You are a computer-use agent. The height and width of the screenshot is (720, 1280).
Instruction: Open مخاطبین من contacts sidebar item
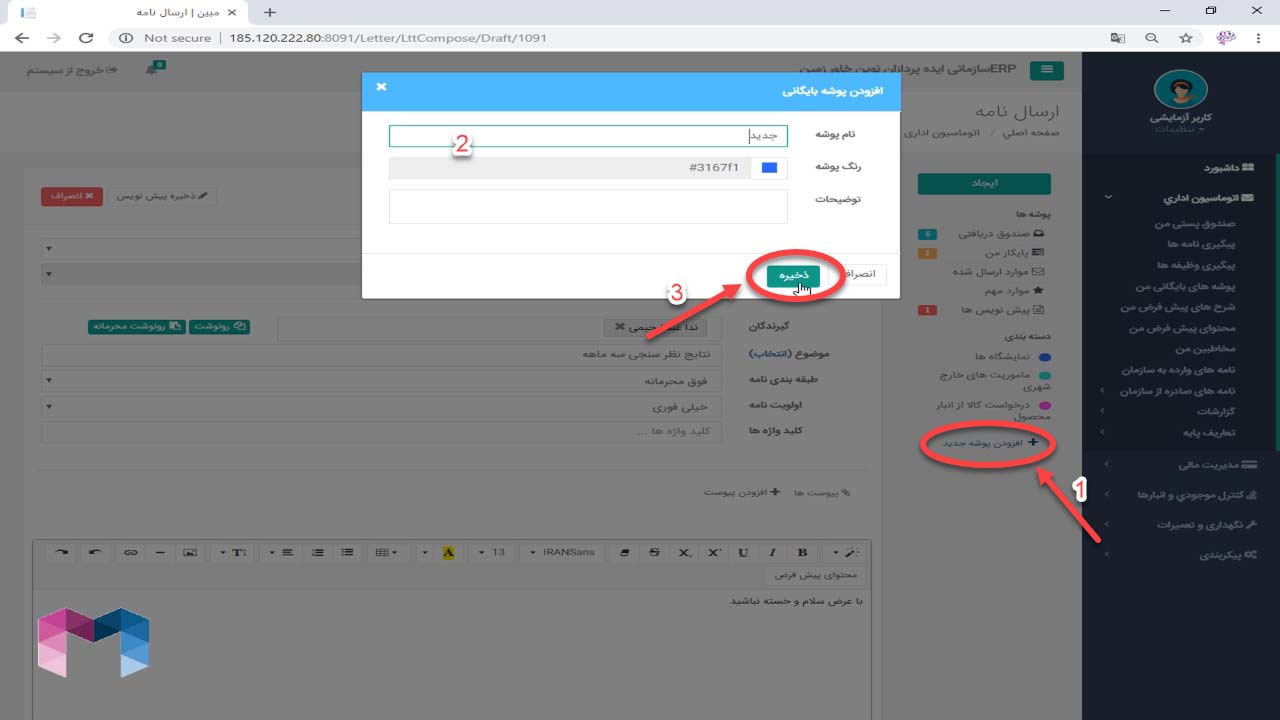[x=1206, y=349]
